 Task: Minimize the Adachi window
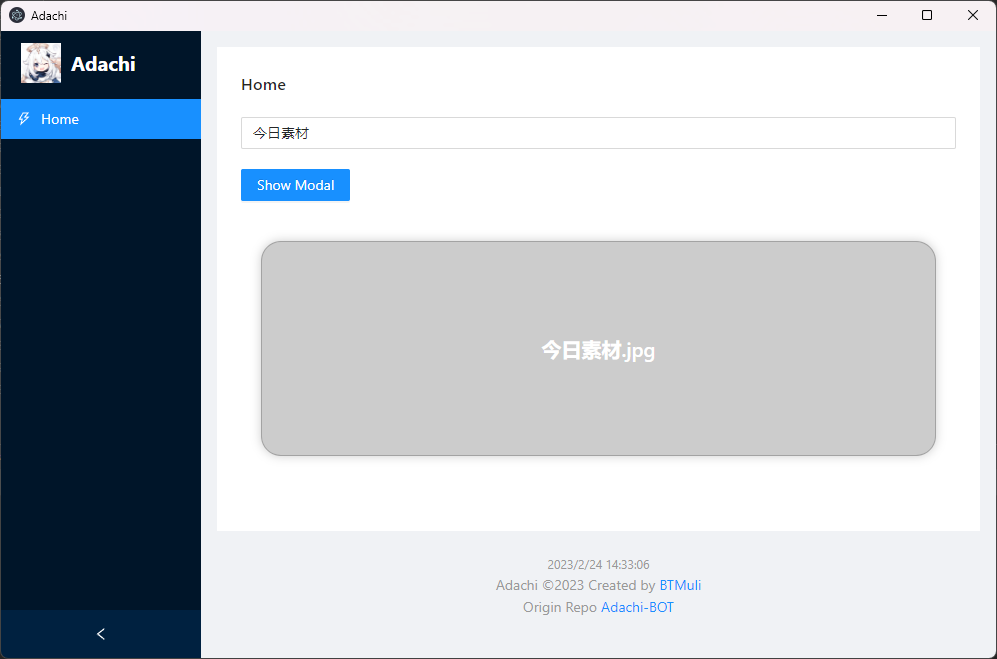[881, 15]
